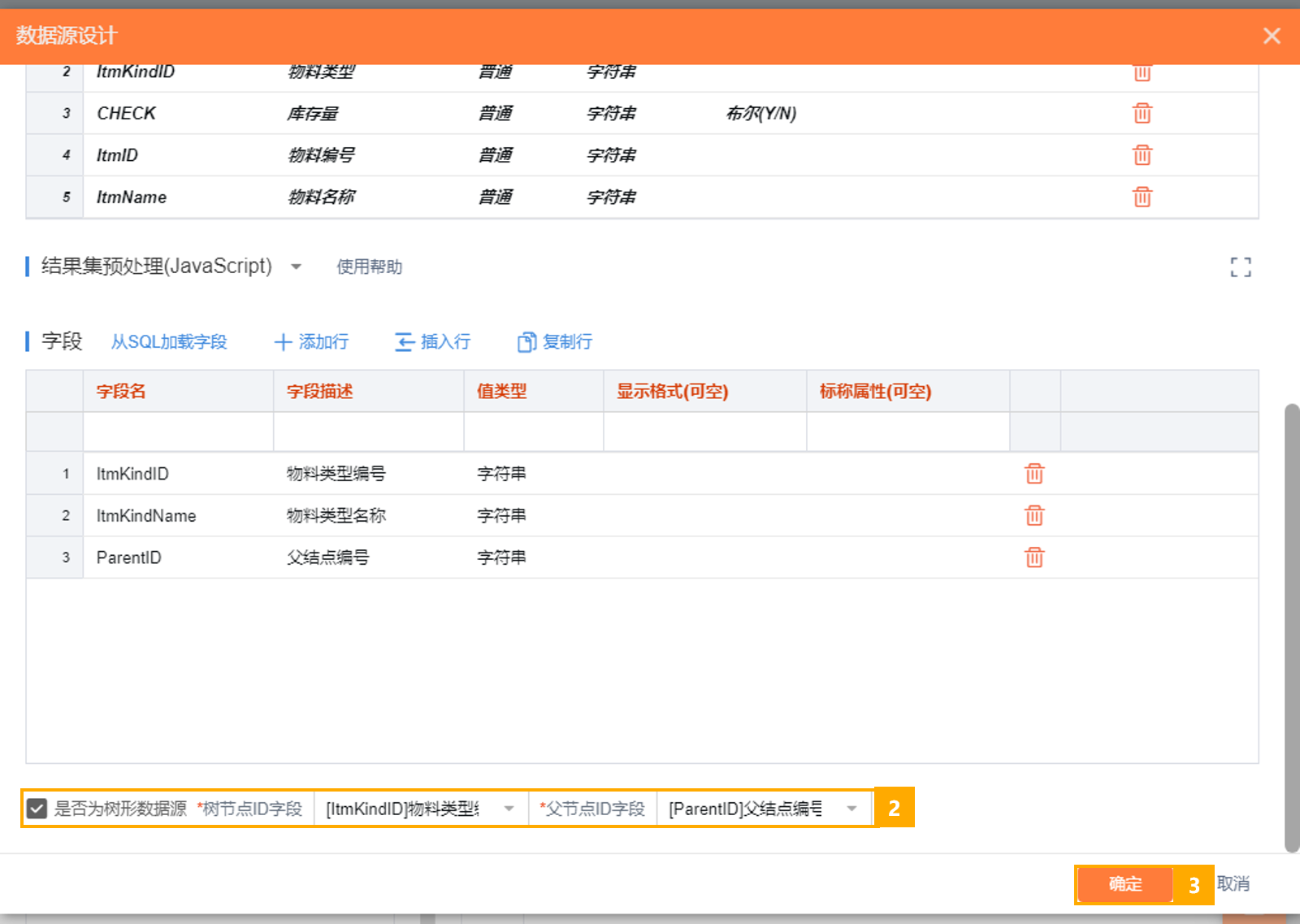Image resolution: width=1300 pixels, height=924 pixels.
Task: Select the ItmName parameter cell
Action: tap(178, 197)
